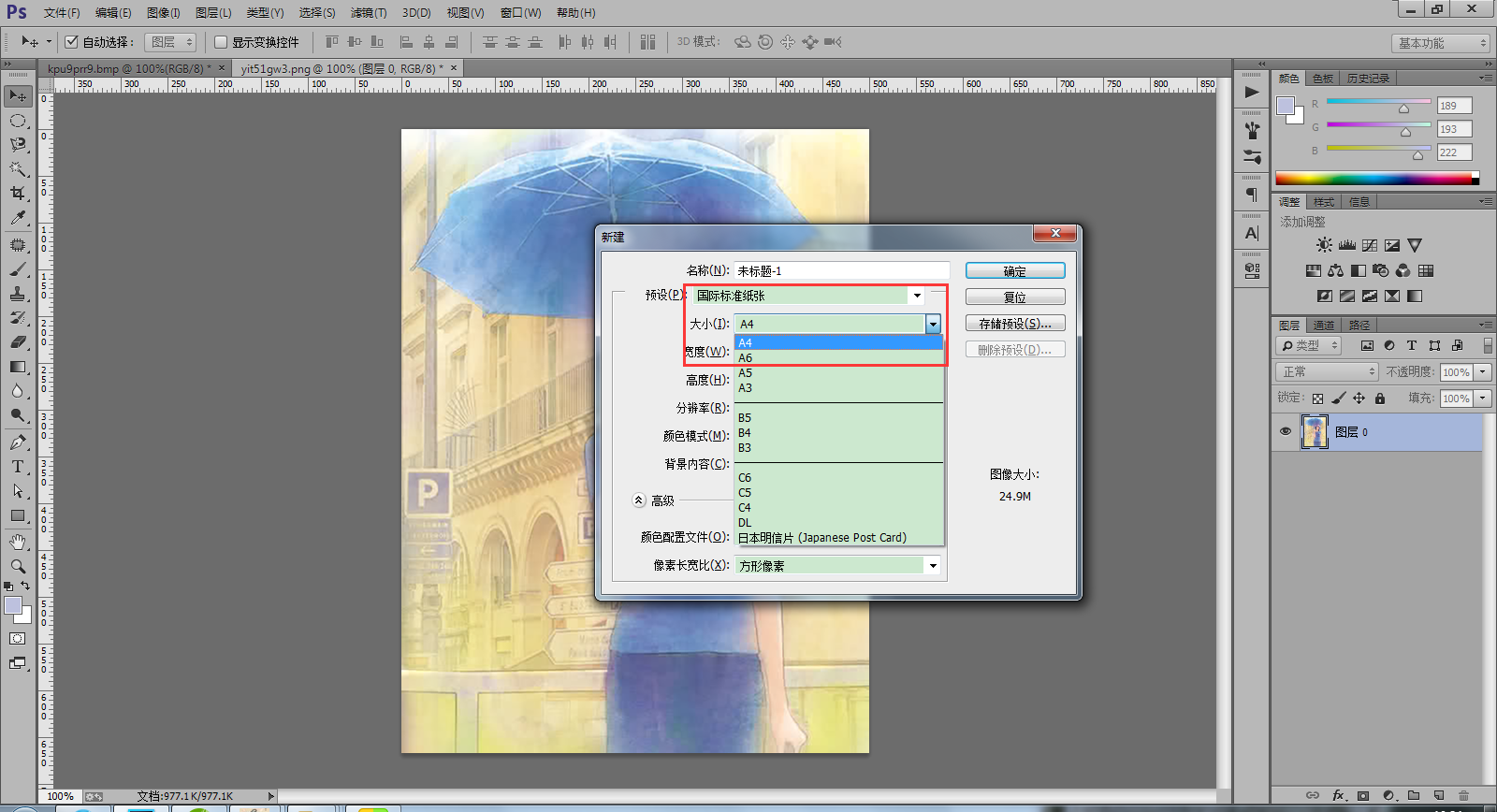Open 像素长宽比 dropdown
This screenshot has height=812, width=1497.
838,565
